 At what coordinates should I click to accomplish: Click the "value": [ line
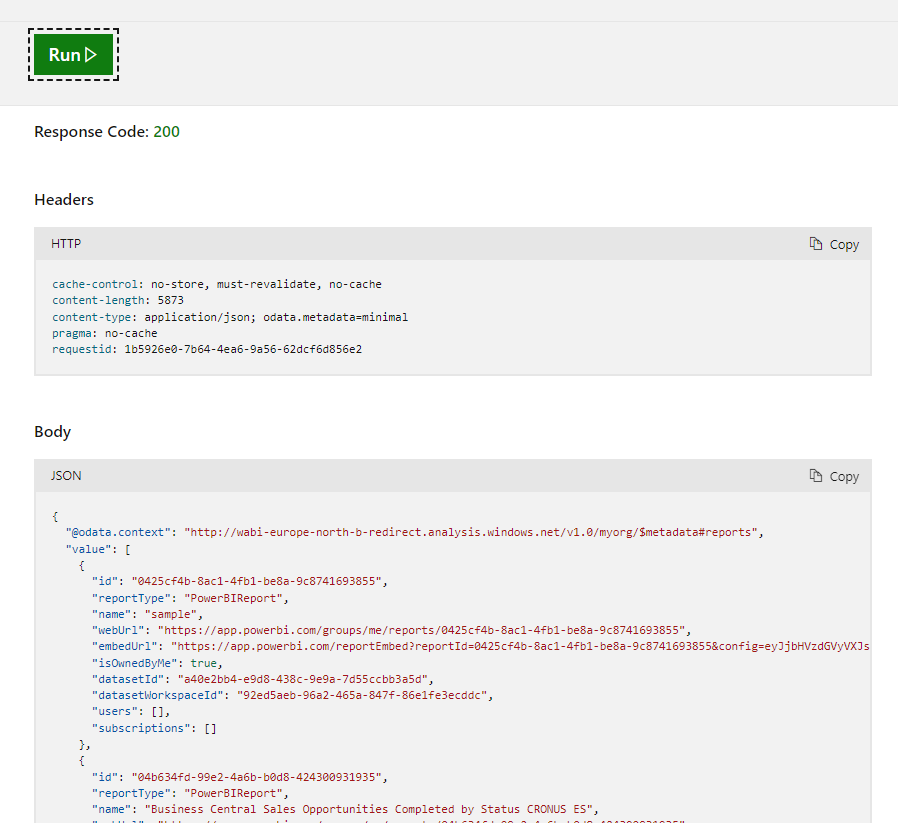click(x=98, y=549)
